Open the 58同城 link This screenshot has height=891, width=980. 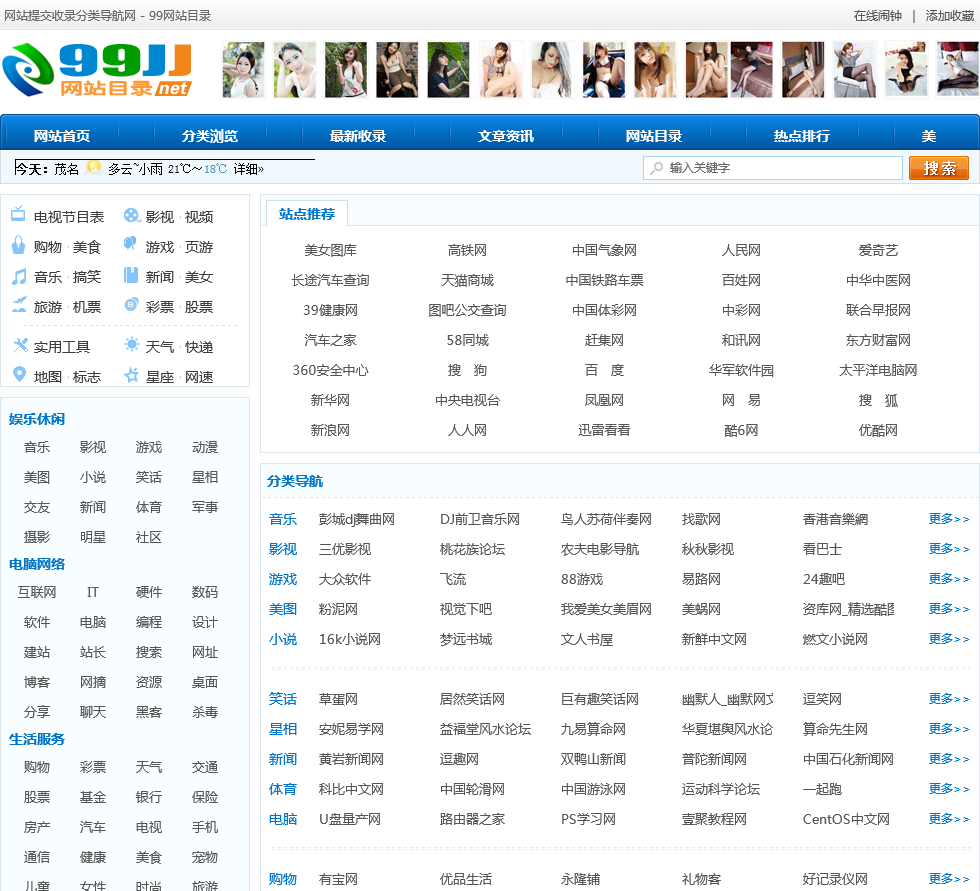click(x=467, y=340)
